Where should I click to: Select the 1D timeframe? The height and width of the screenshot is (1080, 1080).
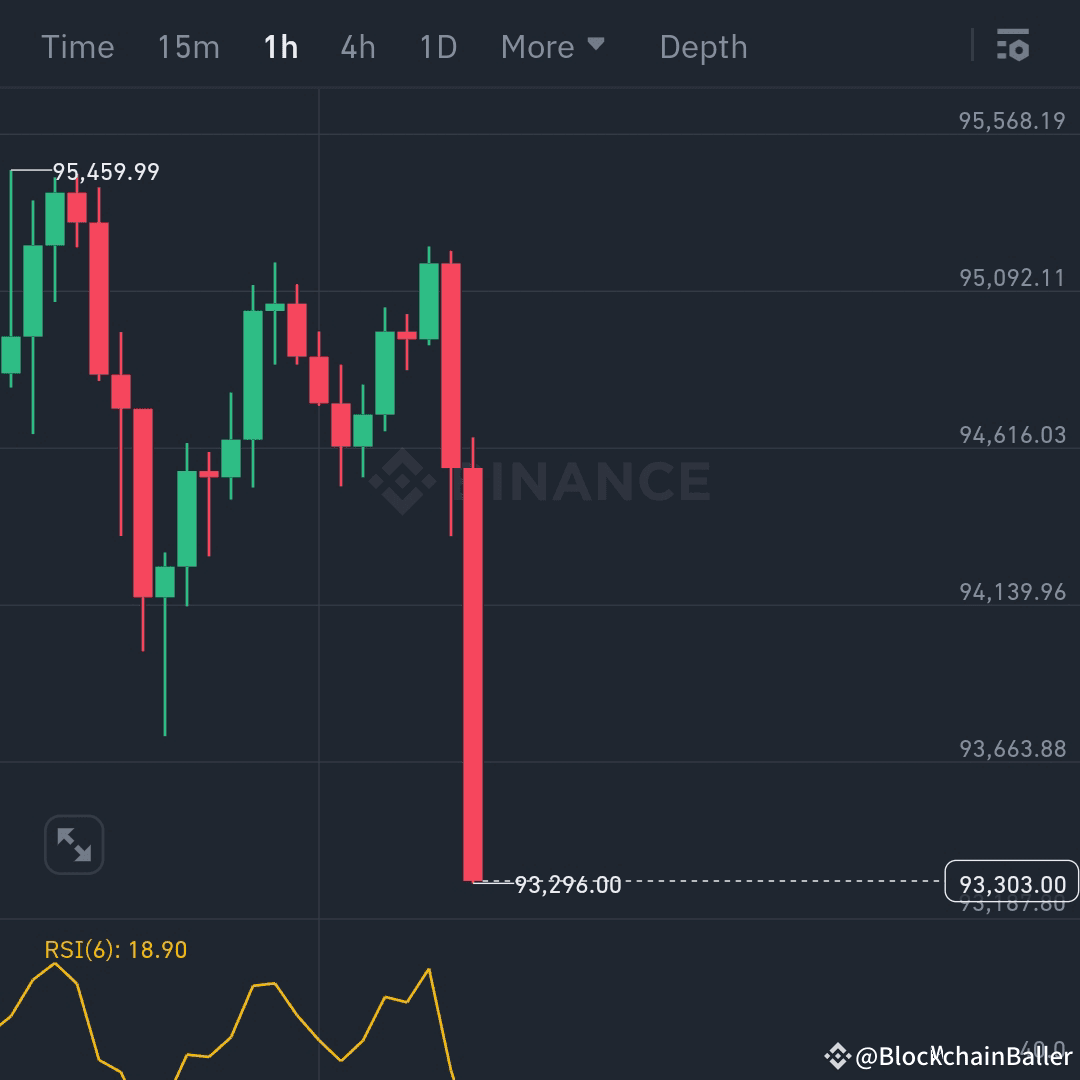[x=437, y=46]
